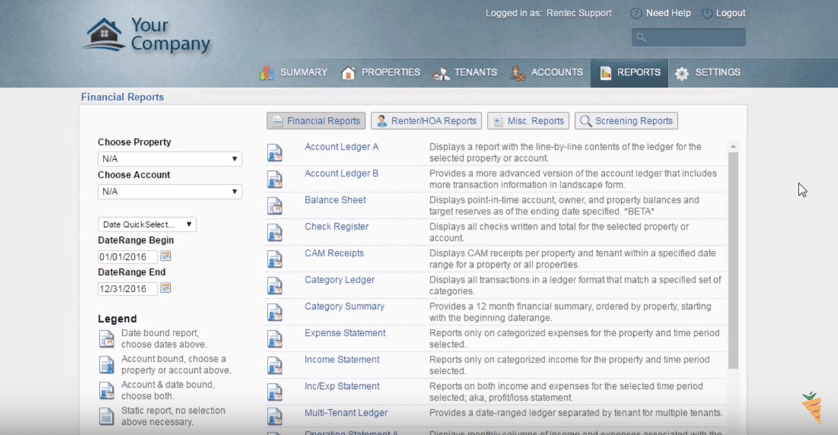838x435 pixels.
Task: Switch to Financial Reports tab
Action: coord(316,121)
